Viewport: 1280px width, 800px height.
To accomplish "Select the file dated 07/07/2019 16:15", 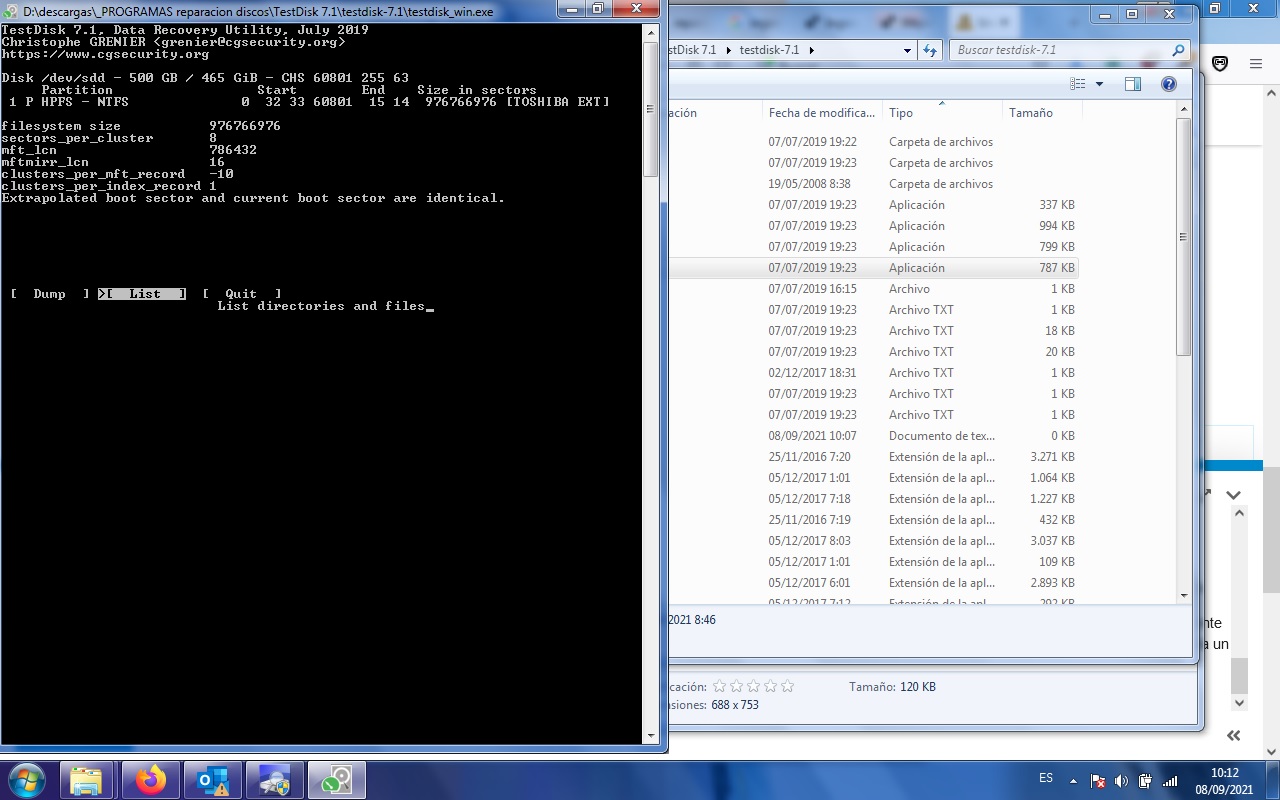I will tap(873, 289).
